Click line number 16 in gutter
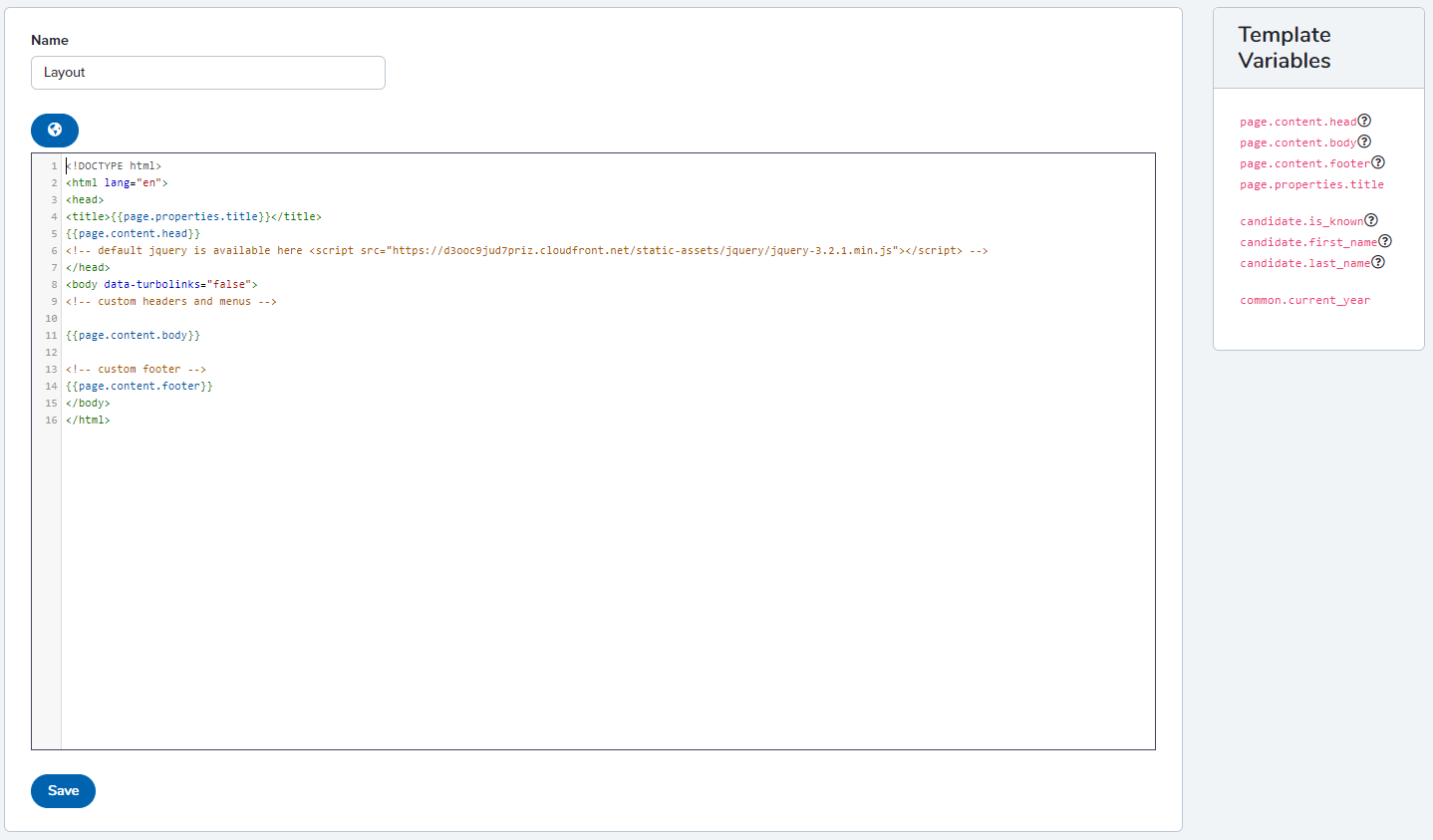This screenshot has height=840, width=1433. [x=51, y=420]
